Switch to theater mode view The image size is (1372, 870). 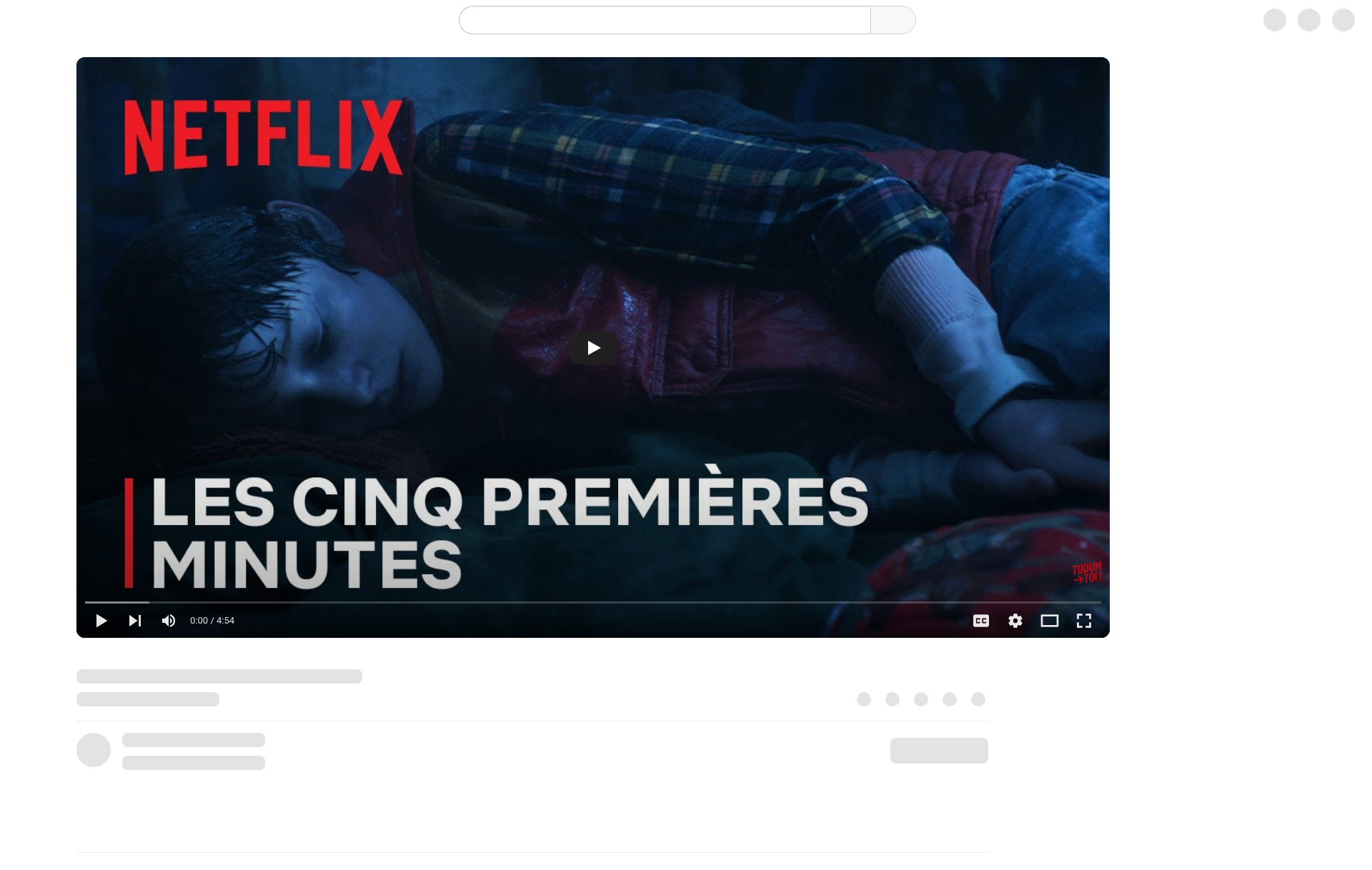(1050, 621)
